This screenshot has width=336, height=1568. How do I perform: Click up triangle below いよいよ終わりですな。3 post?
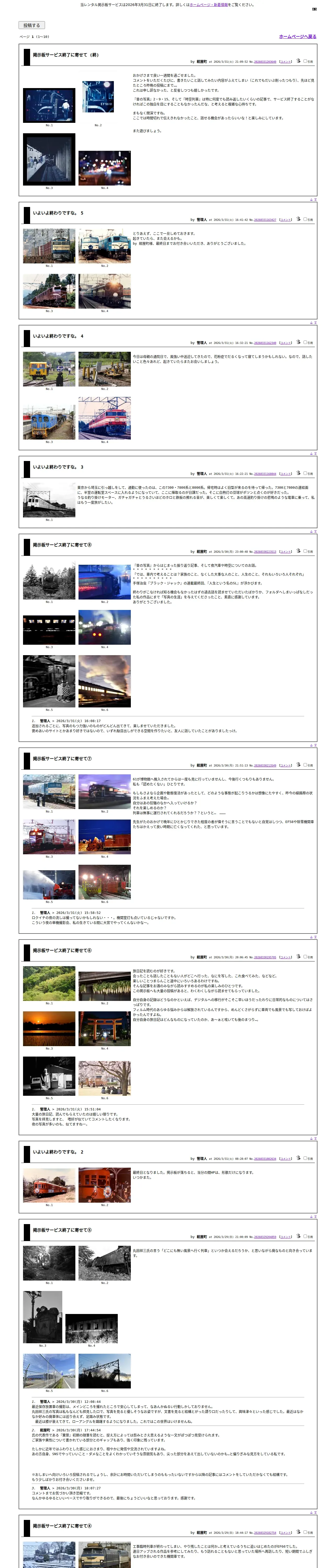point(312,531)
